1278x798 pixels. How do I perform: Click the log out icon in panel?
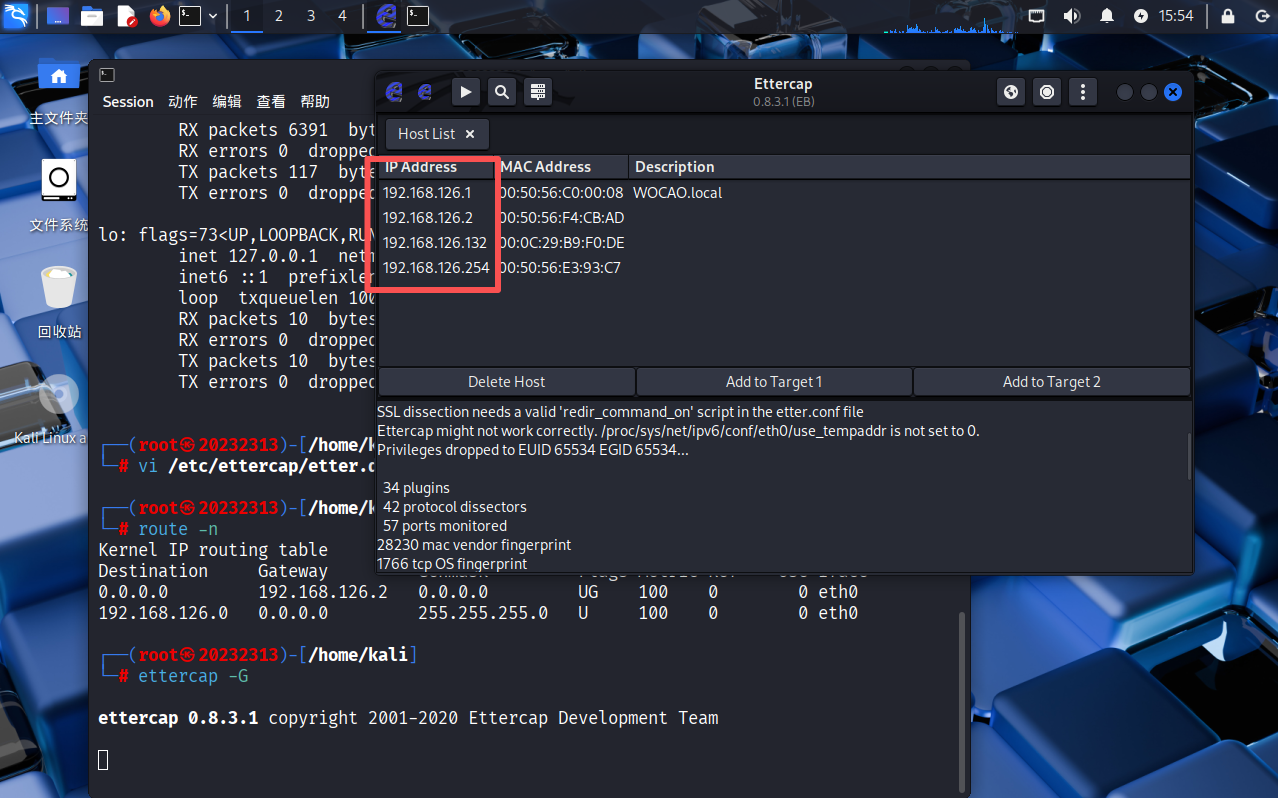point(1260,16)
